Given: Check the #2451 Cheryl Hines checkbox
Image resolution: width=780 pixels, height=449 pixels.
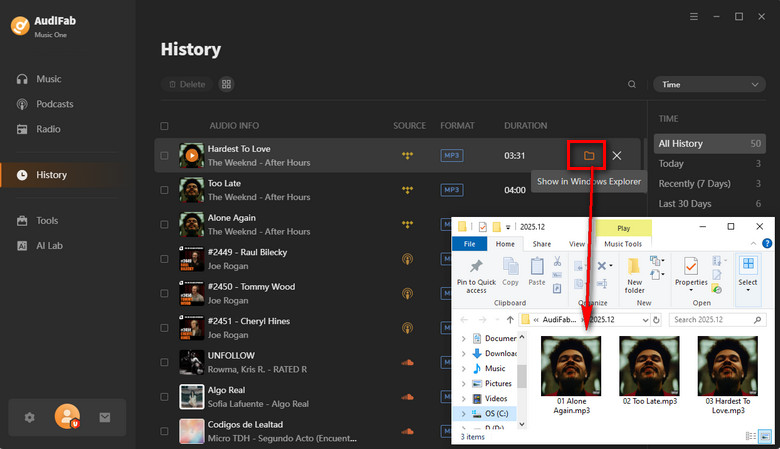Looking at the screenshot, I should point(164,328).
